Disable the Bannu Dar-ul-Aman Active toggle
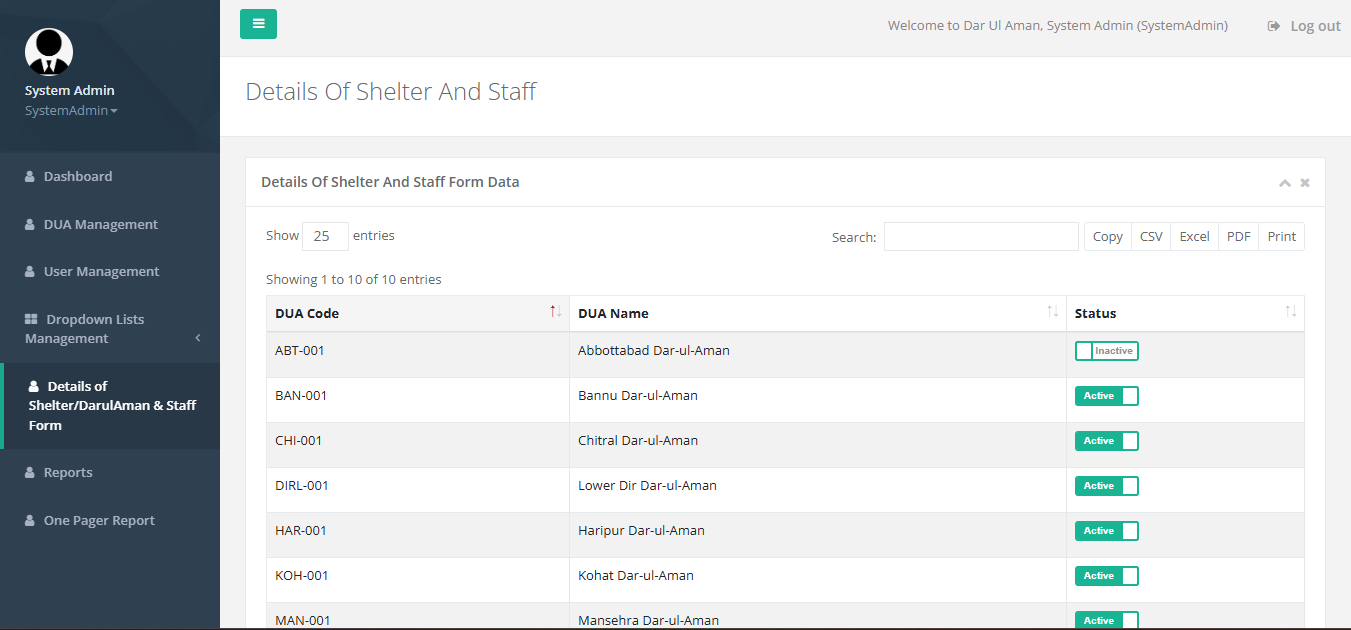Viewport: 1351px width, 630px height. (1106, 396)
